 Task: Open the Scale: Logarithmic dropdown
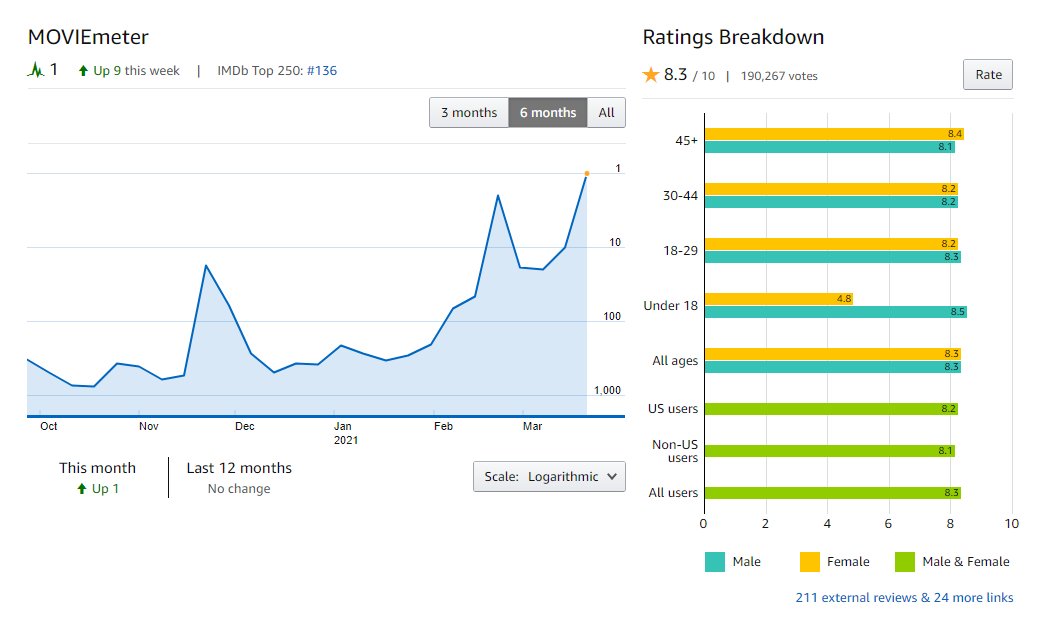point(549,476)
